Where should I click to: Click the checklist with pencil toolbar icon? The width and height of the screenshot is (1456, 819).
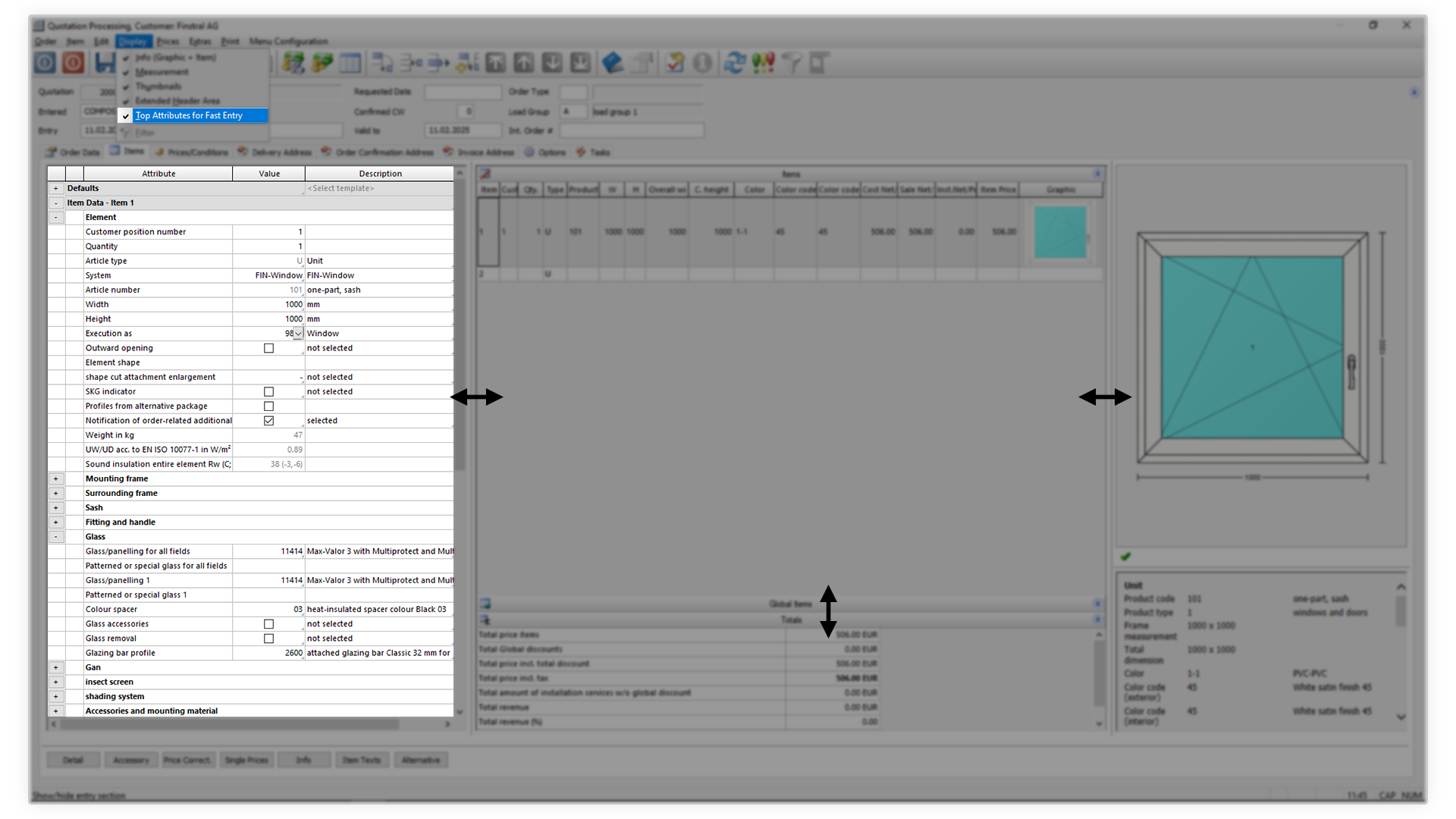(674, 63)
